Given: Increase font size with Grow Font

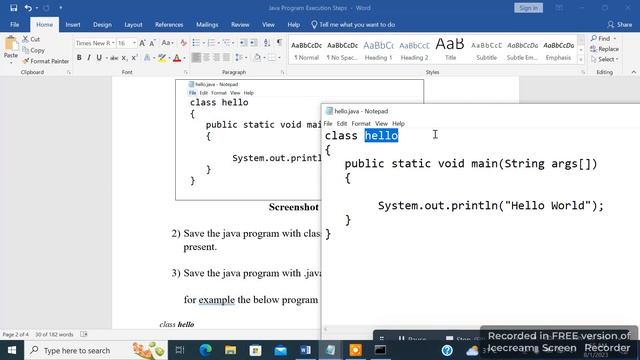Looking at the screenshot, I should (142, 43).
